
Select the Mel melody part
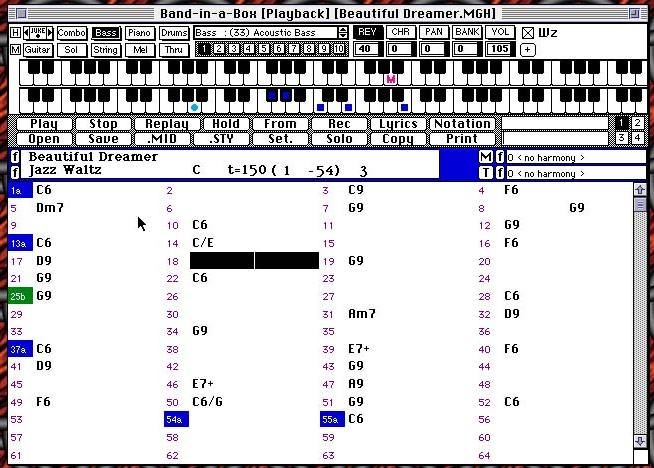[x=140, y=50]
